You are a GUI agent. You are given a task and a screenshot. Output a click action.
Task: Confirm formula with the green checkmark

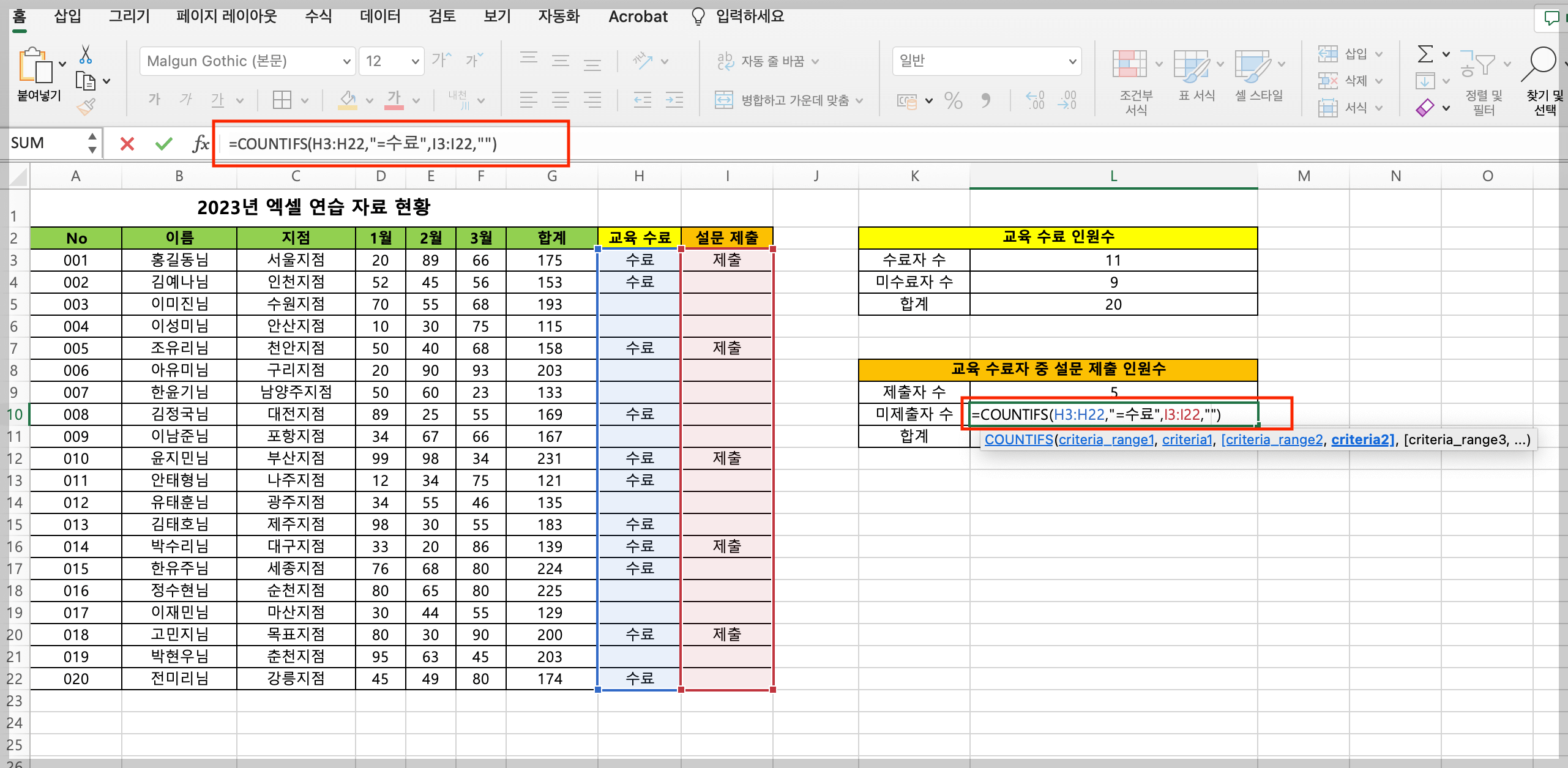163,144
